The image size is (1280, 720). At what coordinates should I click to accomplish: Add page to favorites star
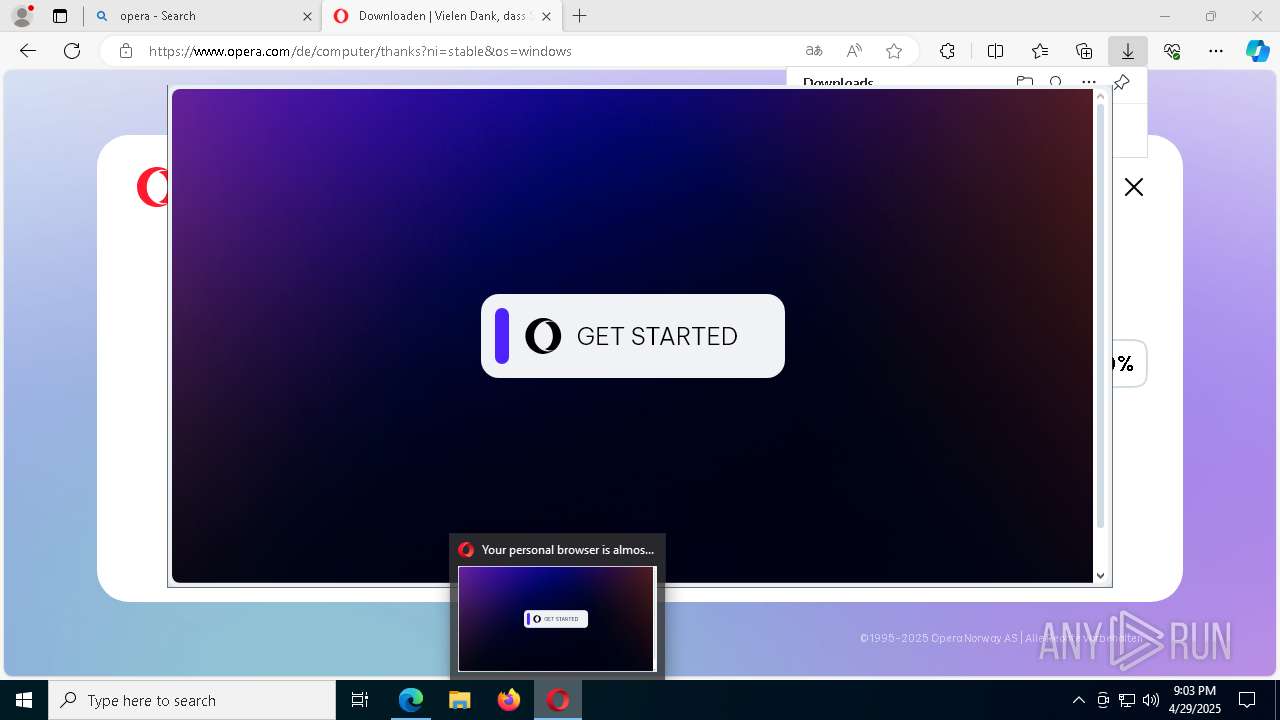894,51
